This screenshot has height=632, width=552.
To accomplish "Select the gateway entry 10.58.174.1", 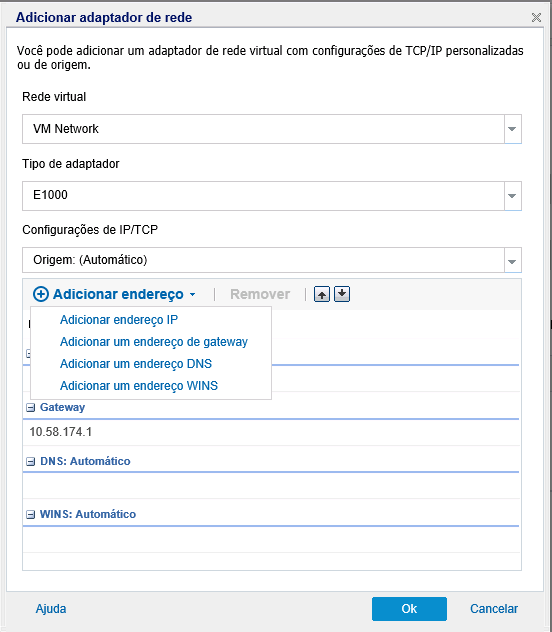I will pos(271,432).
